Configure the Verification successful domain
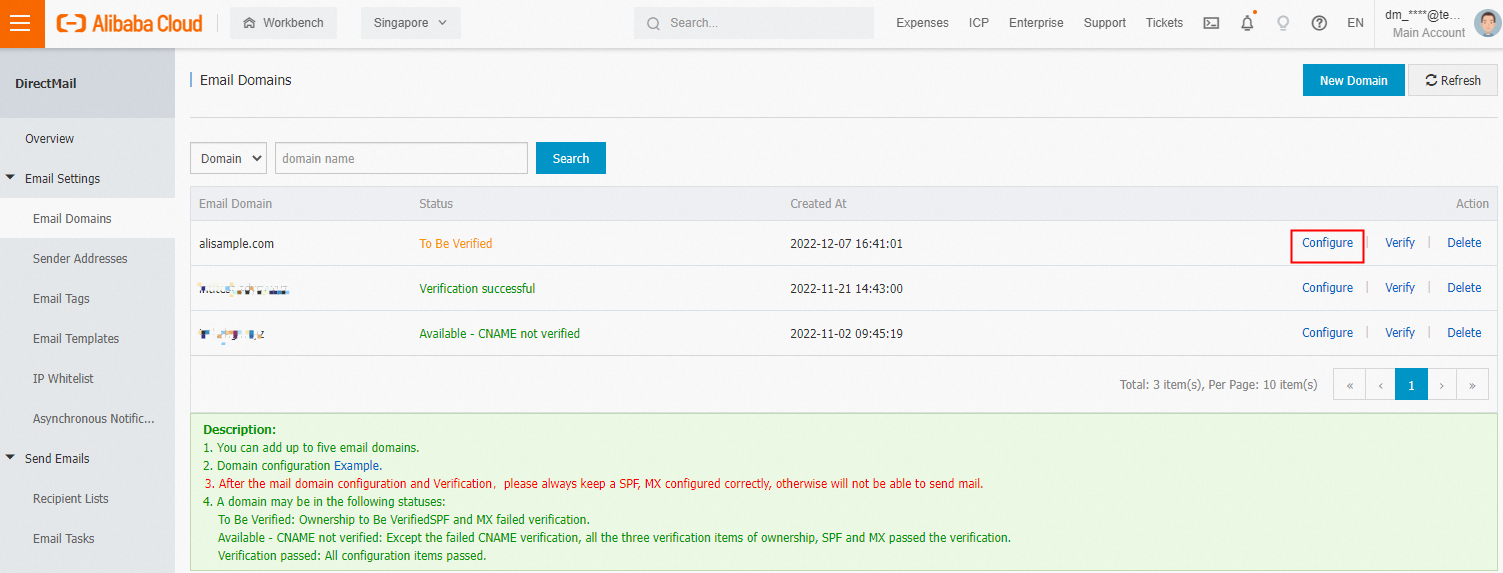 point(1327,288)
